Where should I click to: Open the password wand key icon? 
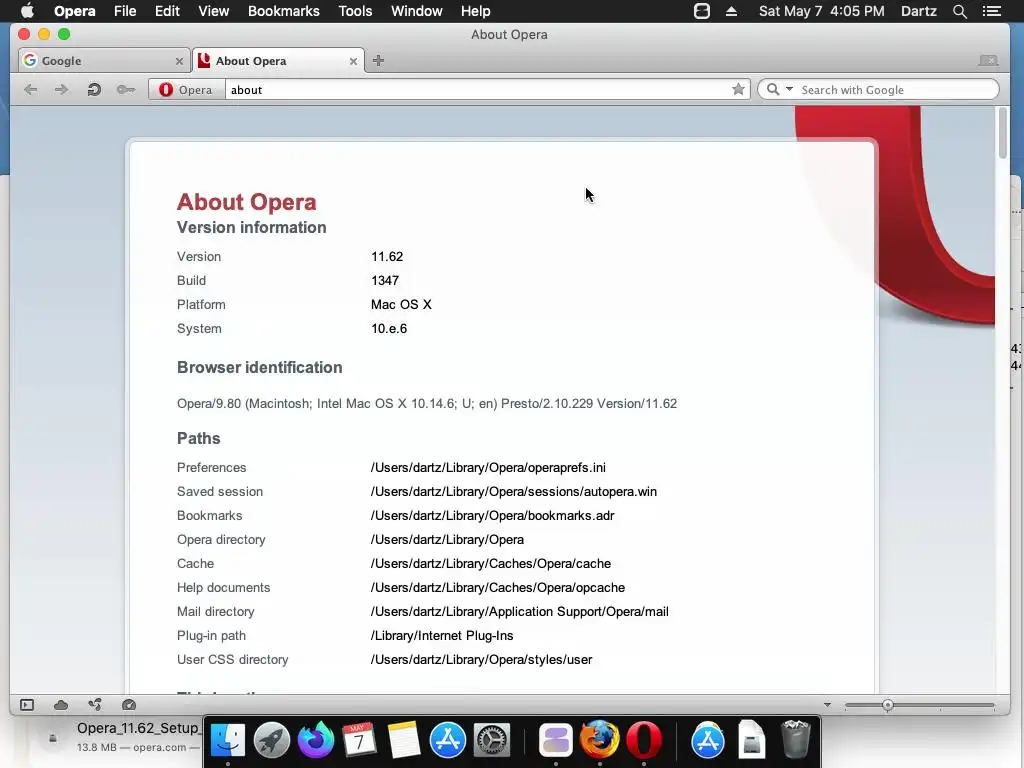(125, 89)
